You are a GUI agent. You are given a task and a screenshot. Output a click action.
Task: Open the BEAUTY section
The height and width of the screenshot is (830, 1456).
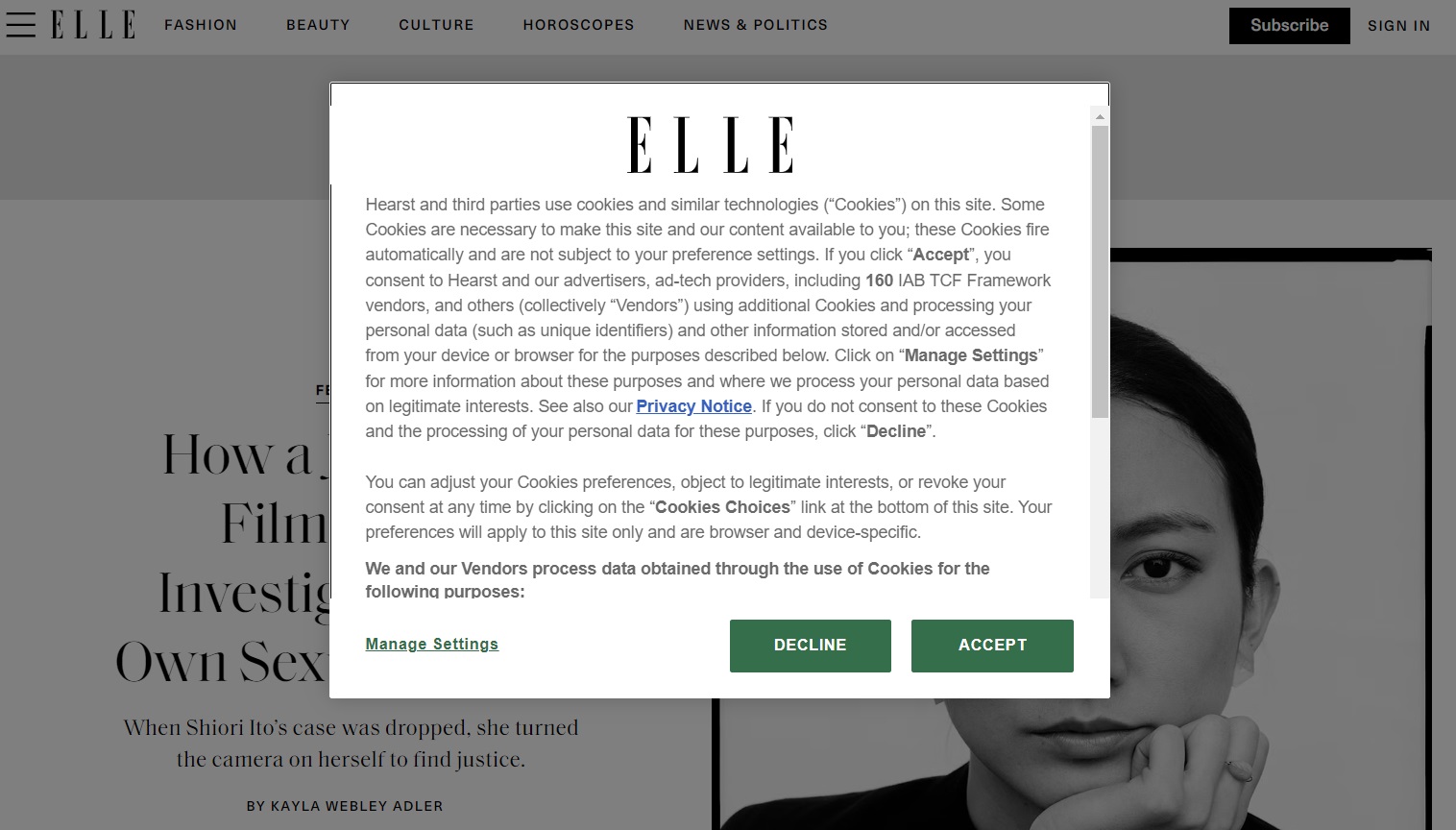click(x=318, y=25)
